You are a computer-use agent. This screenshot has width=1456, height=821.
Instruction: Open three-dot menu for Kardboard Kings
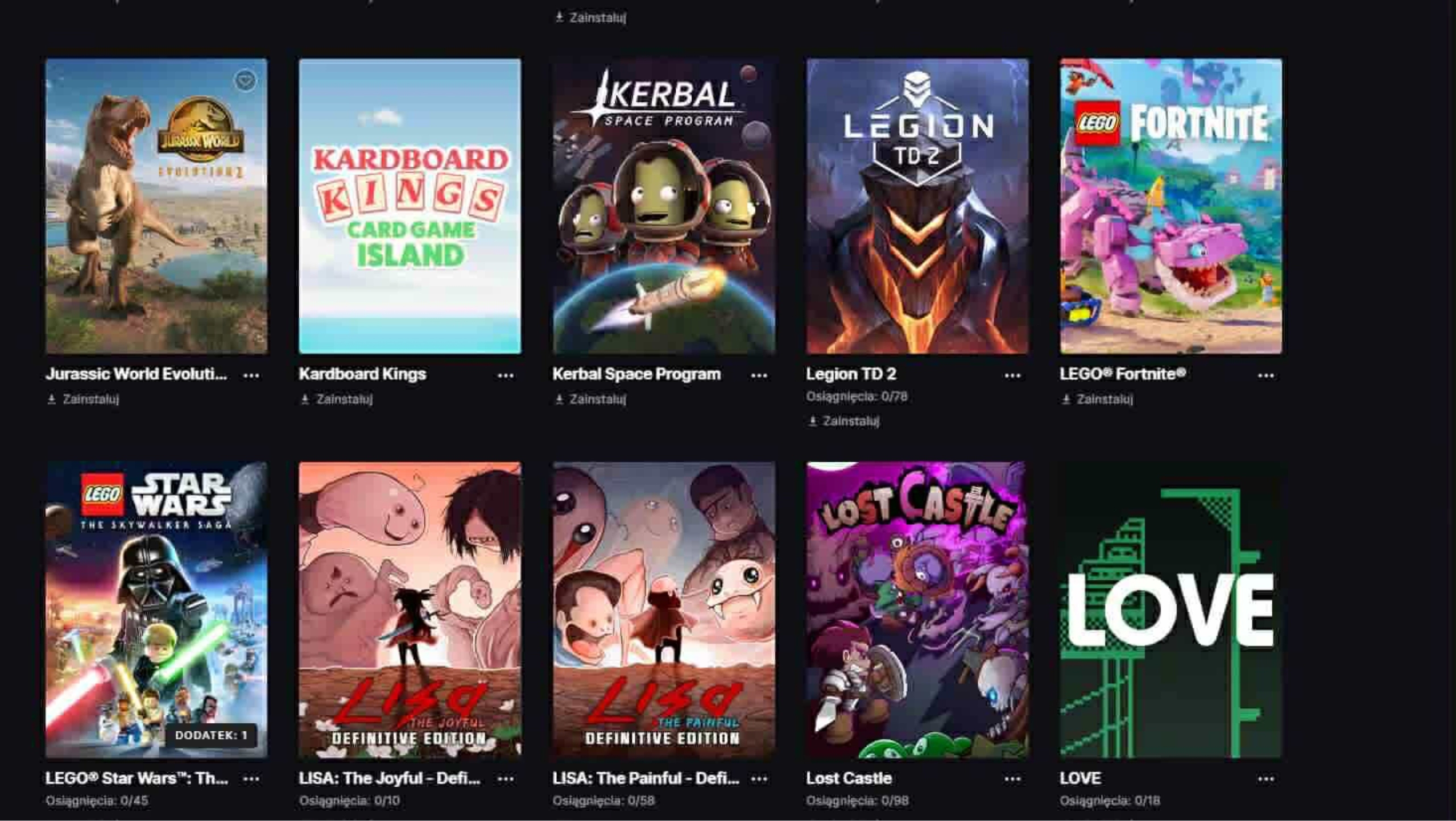click(505, 375)
